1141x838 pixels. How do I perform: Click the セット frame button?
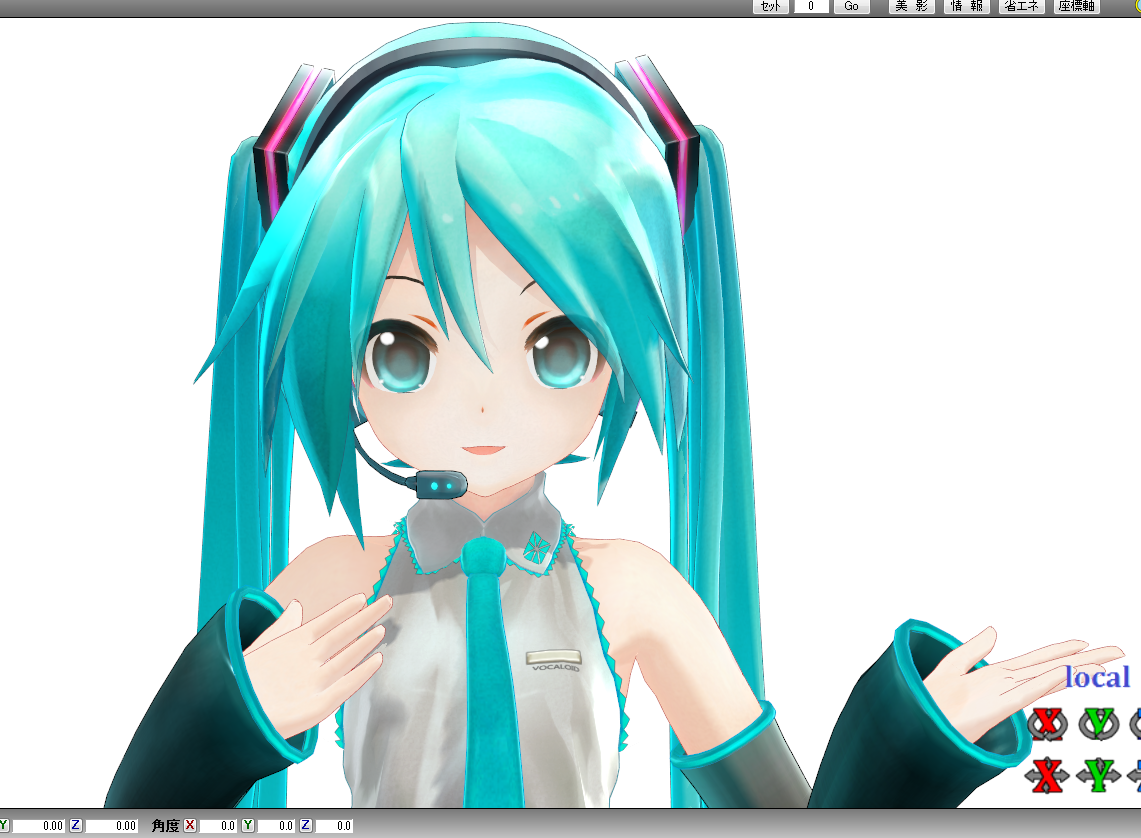pyautogui.click(x=770, y=7)
